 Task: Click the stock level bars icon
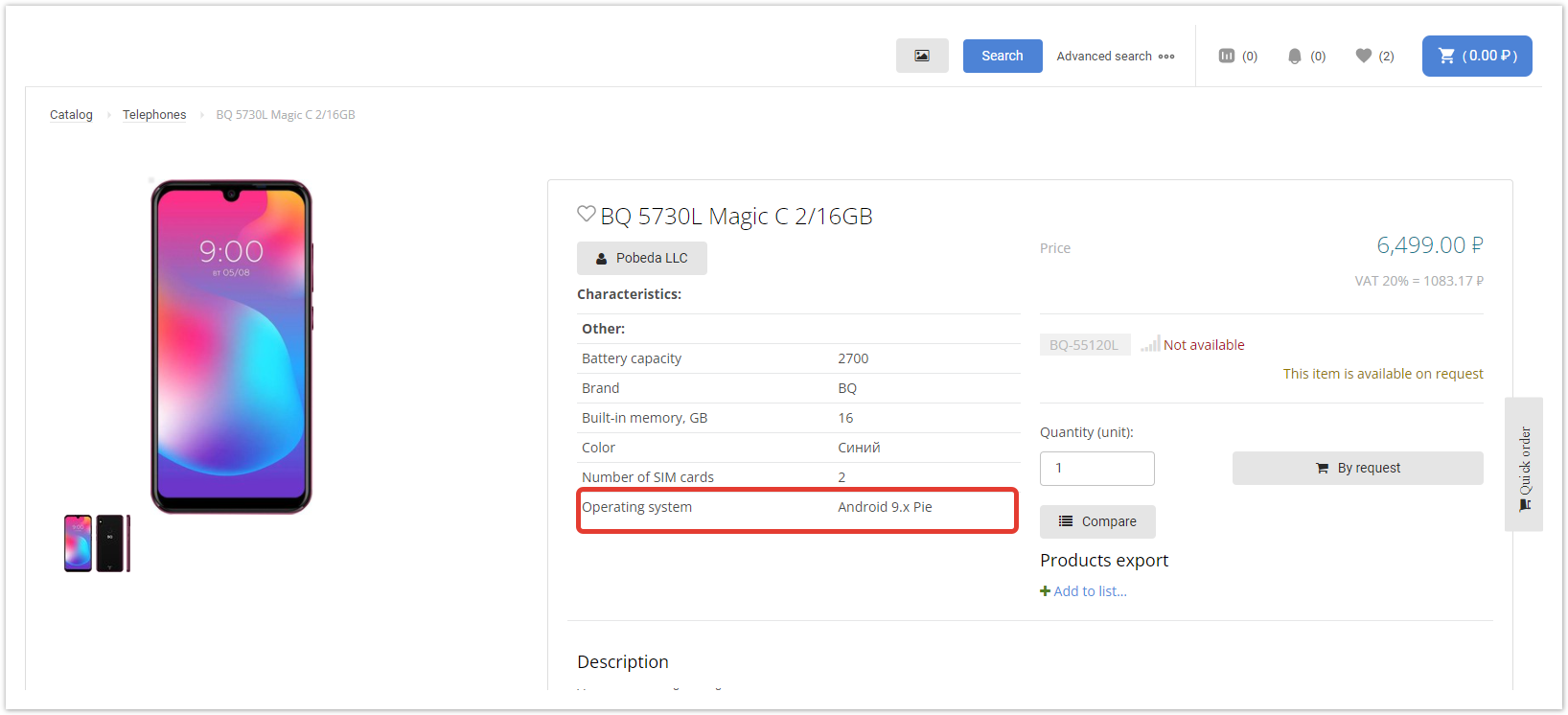(1150, 344)
